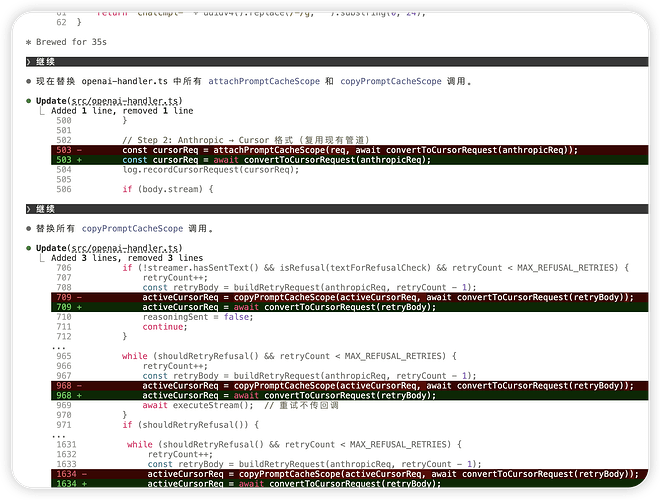The width and height of the screenshot is (660, 500).
Task: Click line 1633 const retryBody
Action: point(314,464)
